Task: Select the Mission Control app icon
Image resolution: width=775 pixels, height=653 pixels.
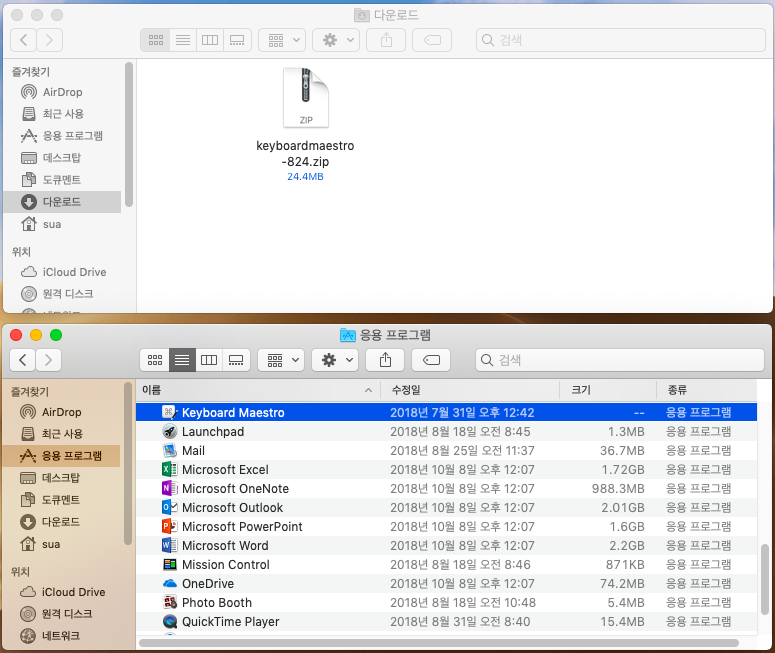Action: click(x=170, y=565)
